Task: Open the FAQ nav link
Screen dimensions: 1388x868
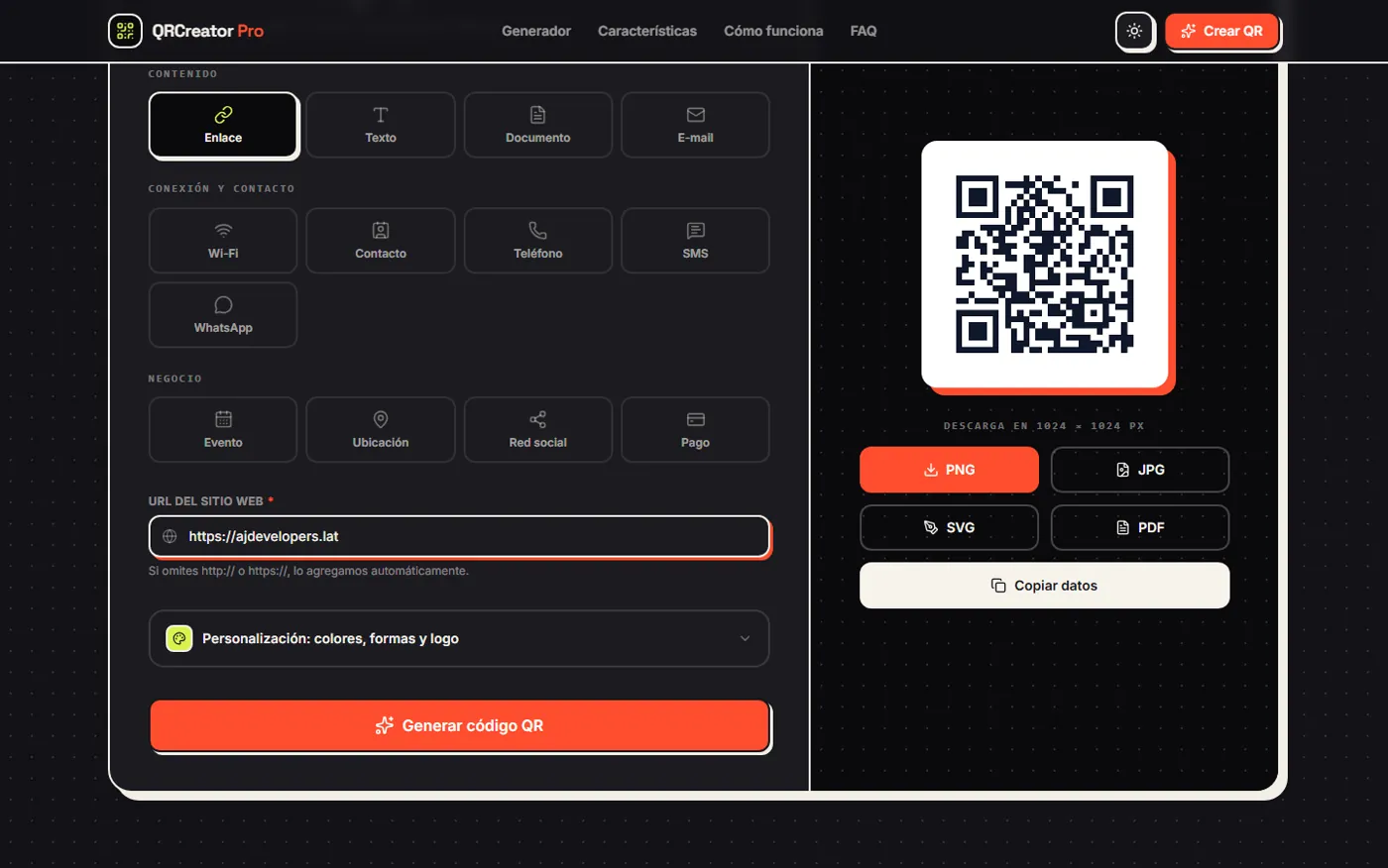Action: point(864,31)
